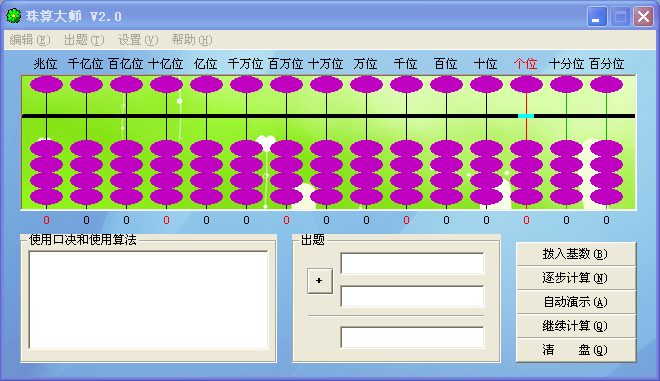Click the top lower bead on 十位 rod
The width and height of the screenshot is (660, 381).
click(486, 148)
